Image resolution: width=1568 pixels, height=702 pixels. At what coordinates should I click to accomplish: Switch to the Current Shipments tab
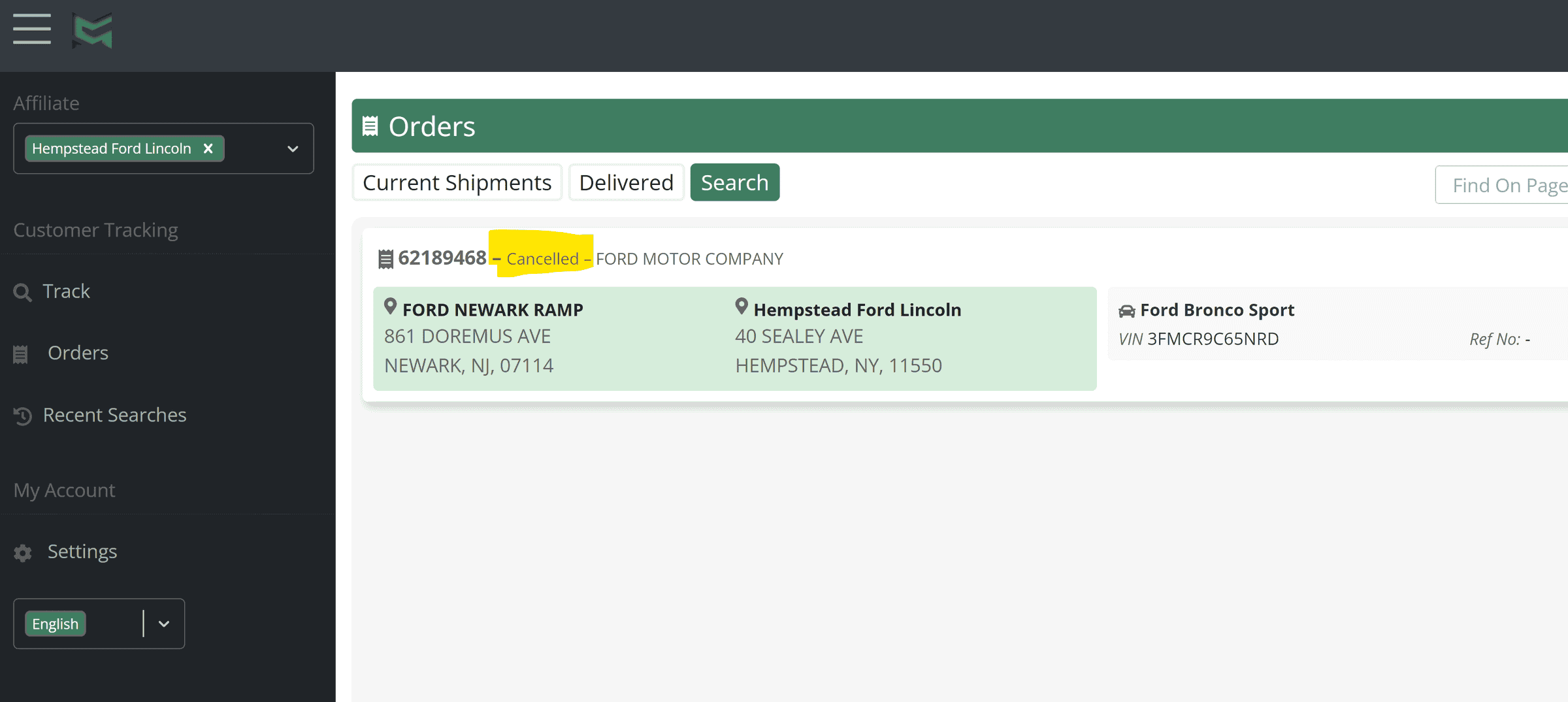click(x=457, y=183)
